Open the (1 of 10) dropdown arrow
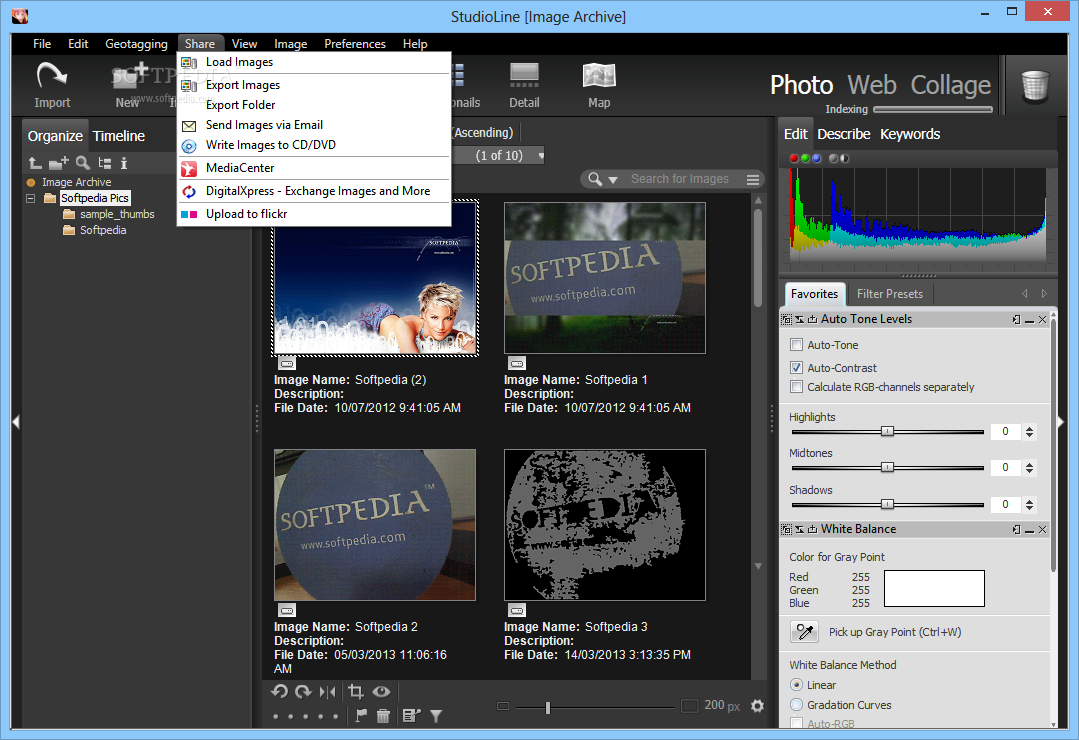Screen dimensions: 1079x740 tap(541, 156)
